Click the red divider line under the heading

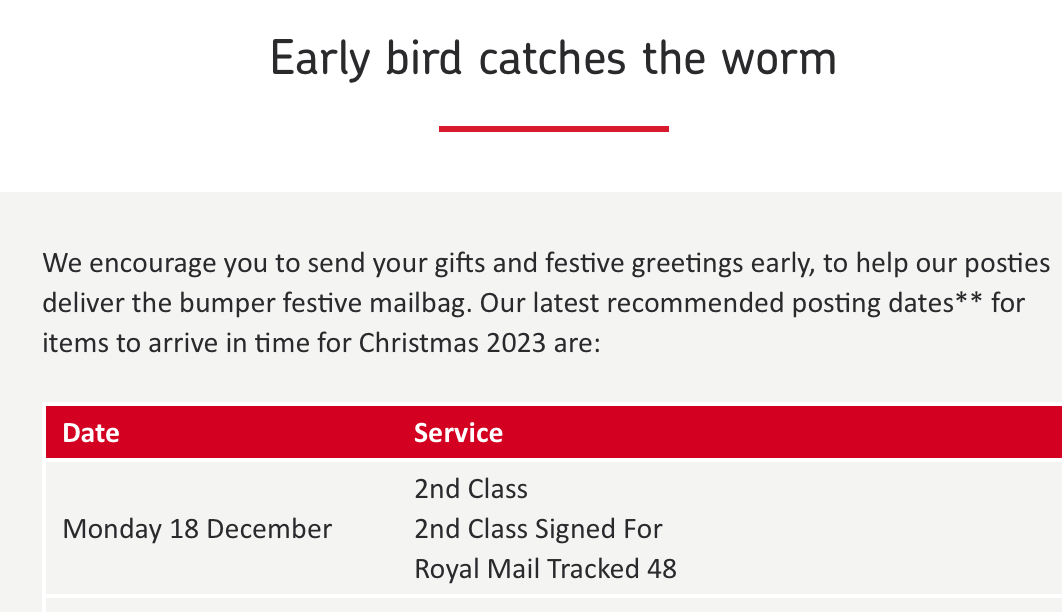[x=553, y=128]
